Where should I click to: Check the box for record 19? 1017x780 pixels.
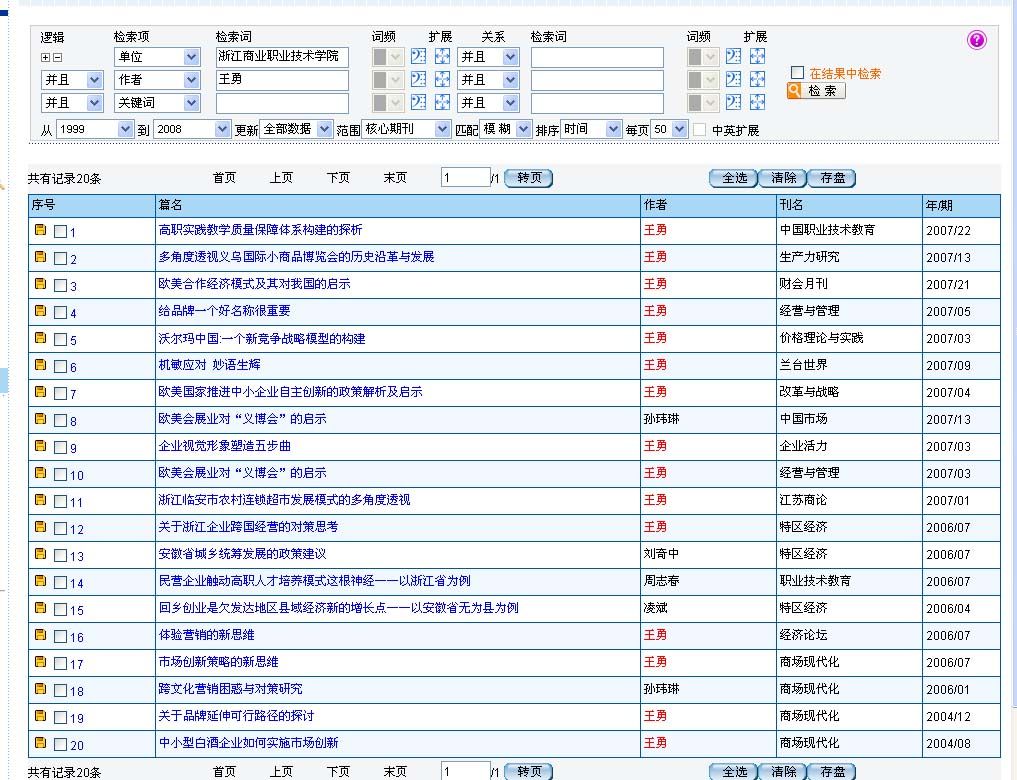(x=60, y=718)
